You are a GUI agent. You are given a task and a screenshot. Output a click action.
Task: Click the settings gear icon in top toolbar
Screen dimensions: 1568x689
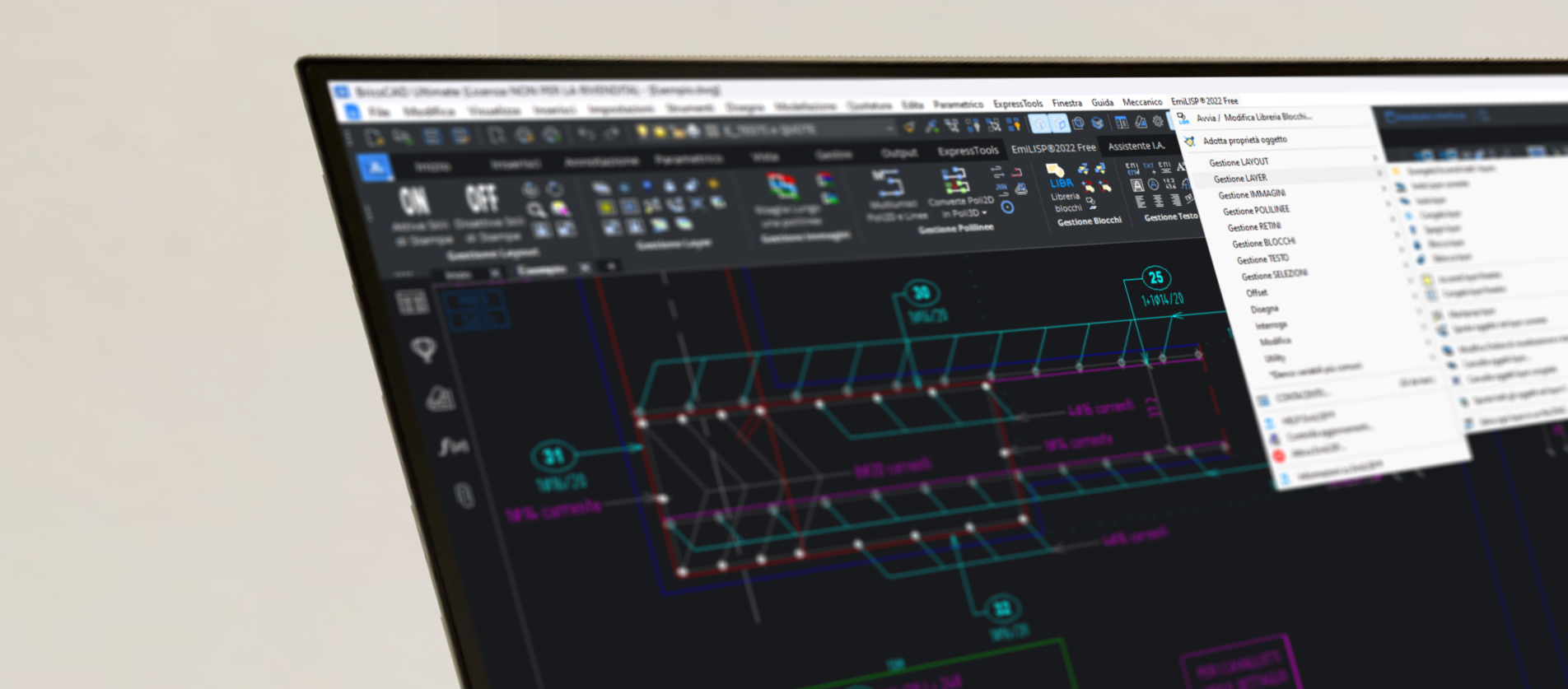point(1158,121)
